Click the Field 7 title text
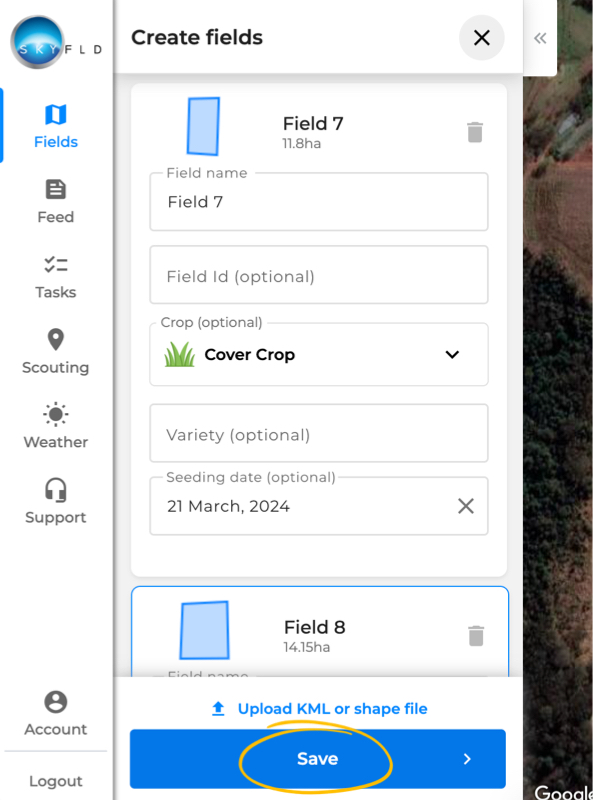Viewport: 593px width, 800px height. [313, 123]
